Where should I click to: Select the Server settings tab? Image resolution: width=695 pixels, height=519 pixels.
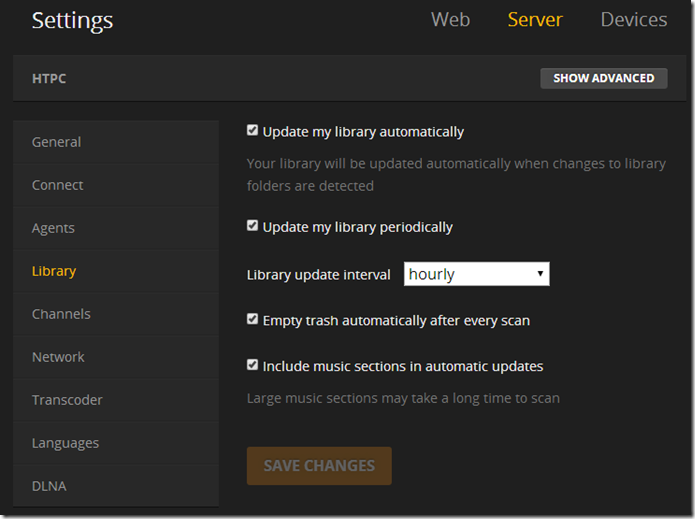[x=535, y=20]
